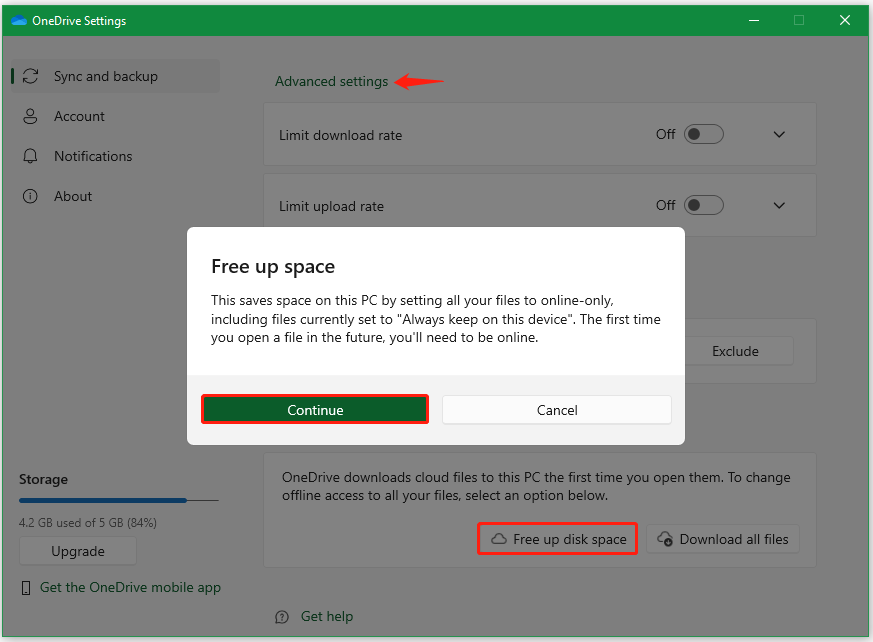This screenshot has height=642, width=873.
Task: Click the Advanced settings heading link
Action: [x=331, y=81]
